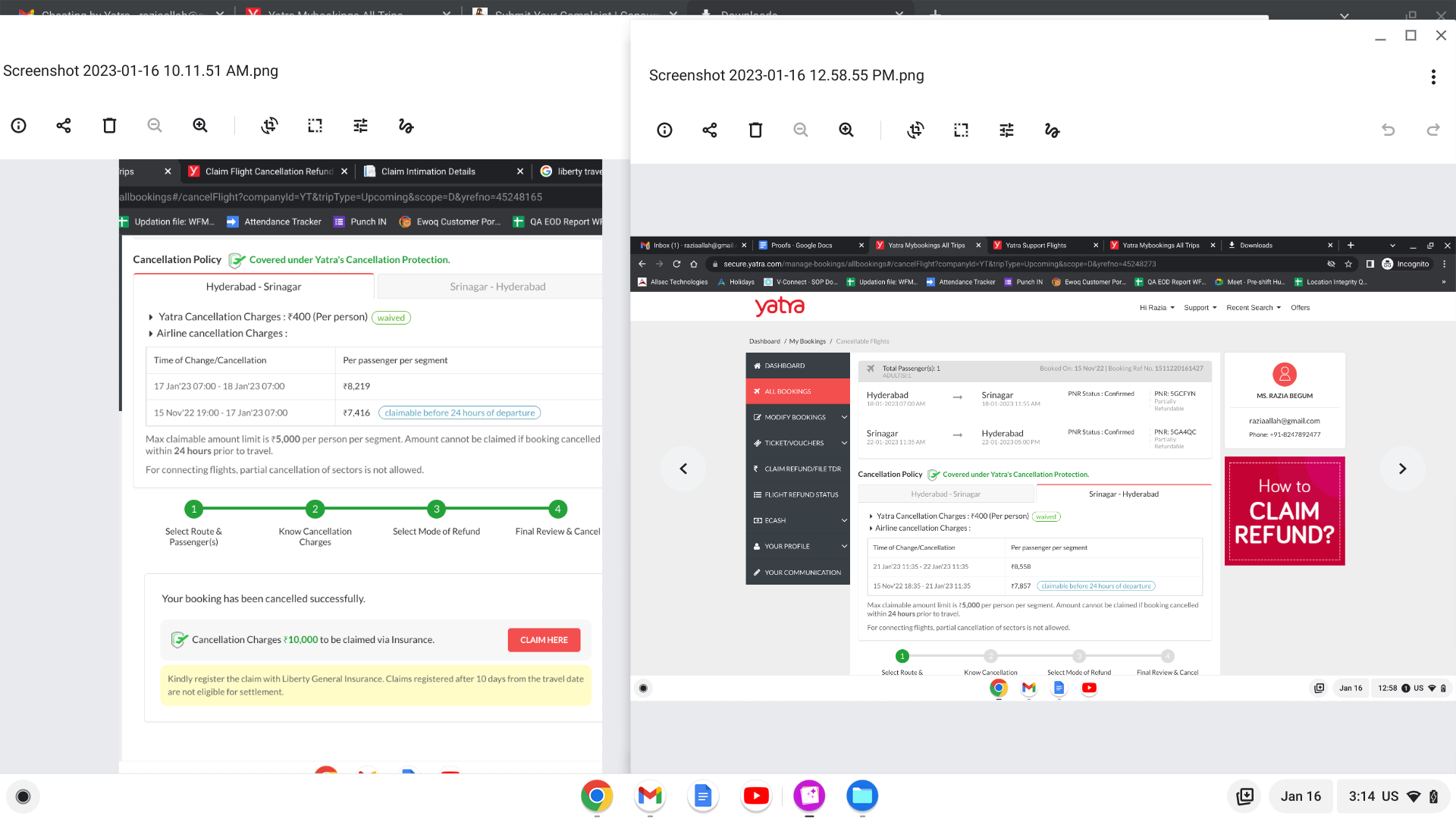Zoom out in the right Gallery window
This screenshot has width=1456, height=819.
pyautogui.click(x=801, y=130)
